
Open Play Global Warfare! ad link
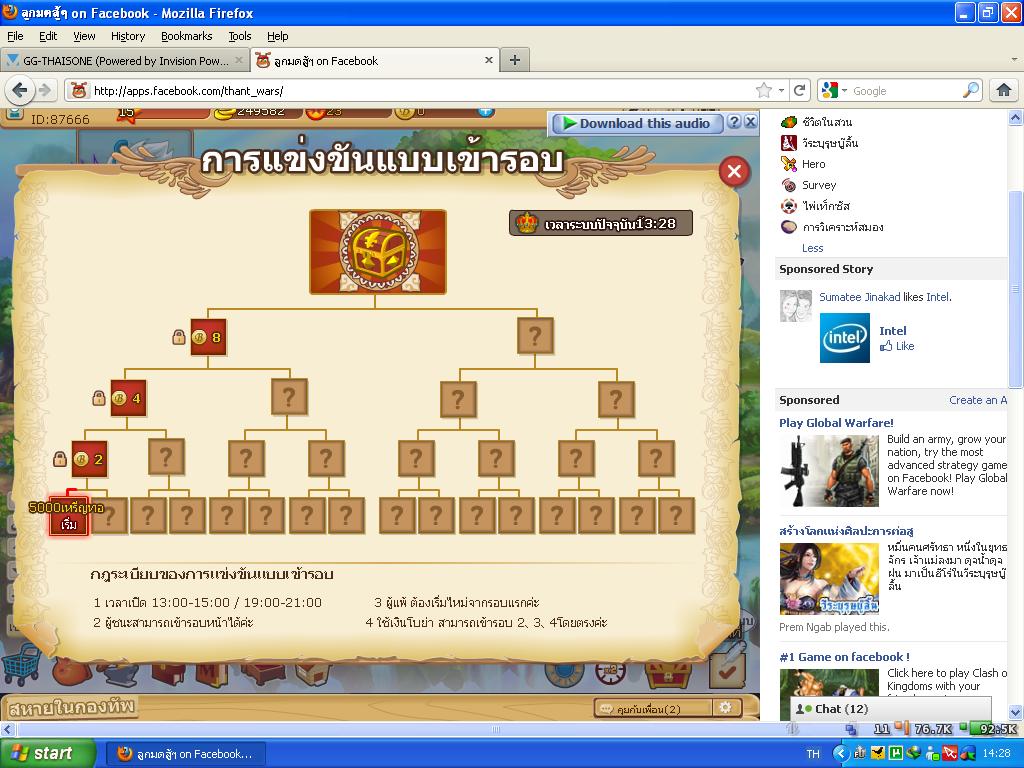click(836, 423)
